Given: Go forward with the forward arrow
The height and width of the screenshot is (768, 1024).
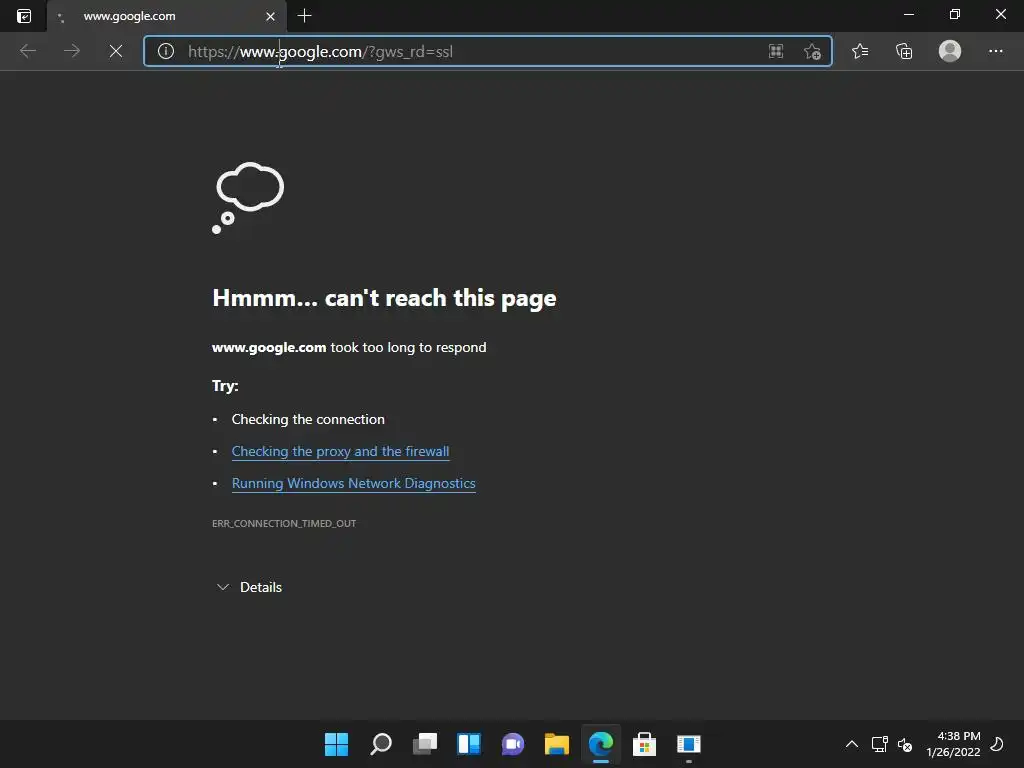Looking at the screenshot, I should click(x=72, y=51).
